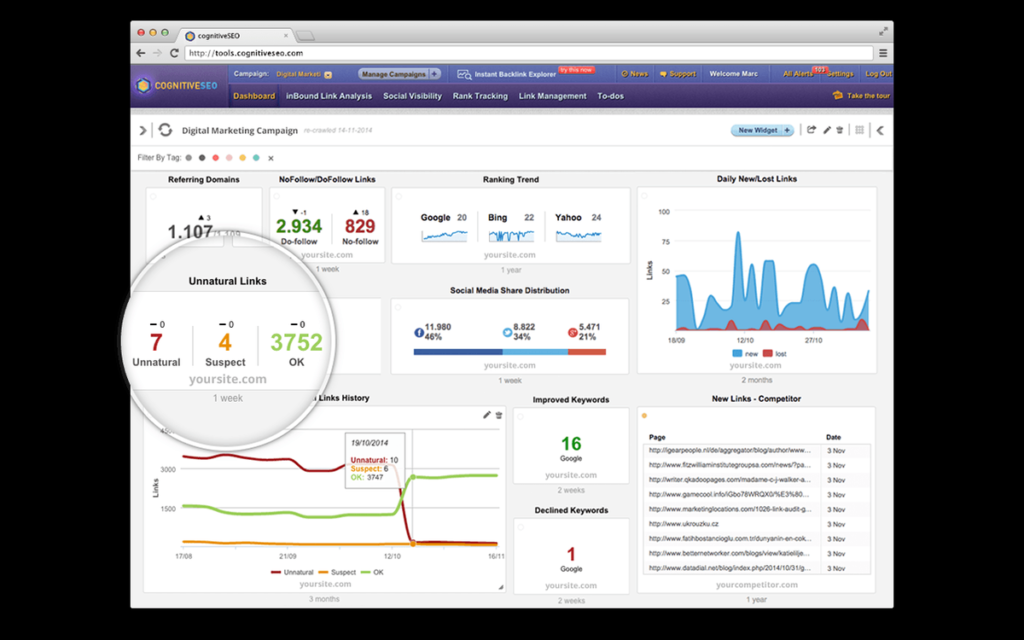Filter by the teal tag color
This screenshot has width=1024, height=640.
pos(256,158)
